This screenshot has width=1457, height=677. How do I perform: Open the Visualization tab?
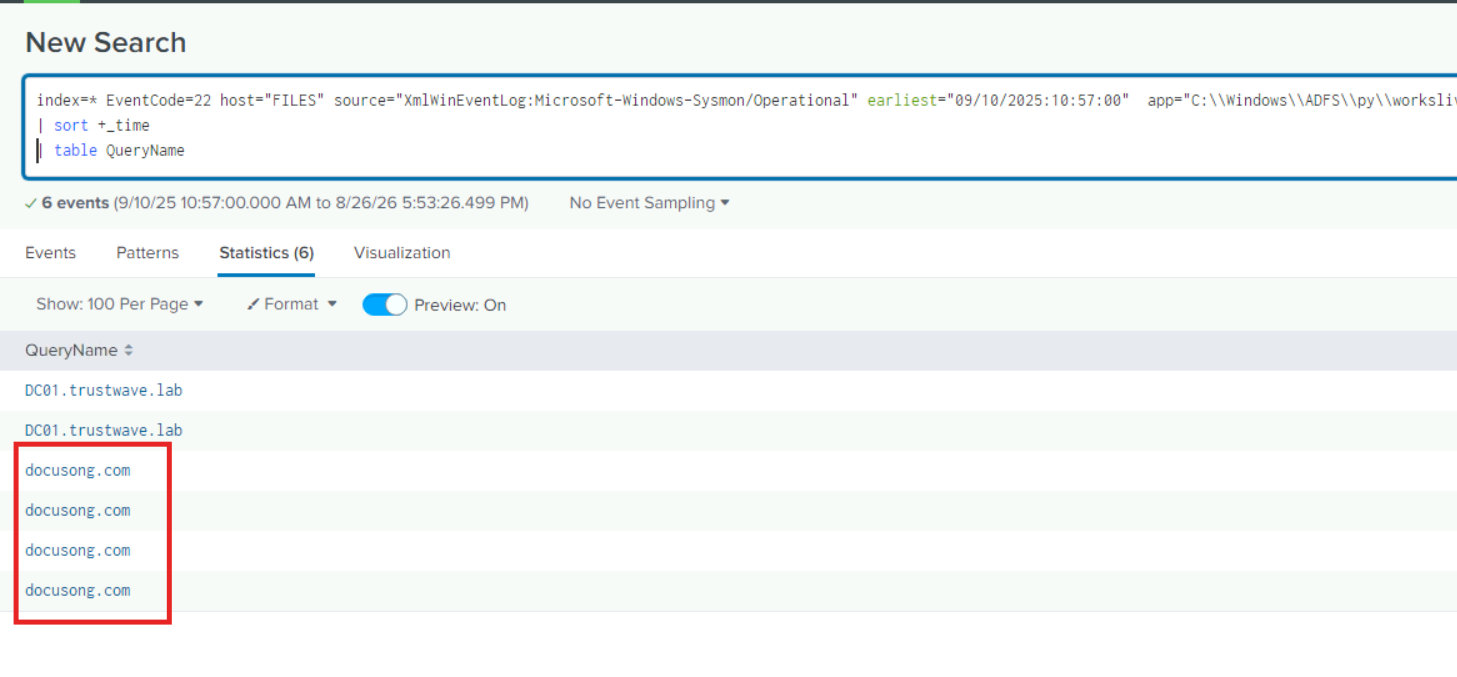(x=402, y=253)
